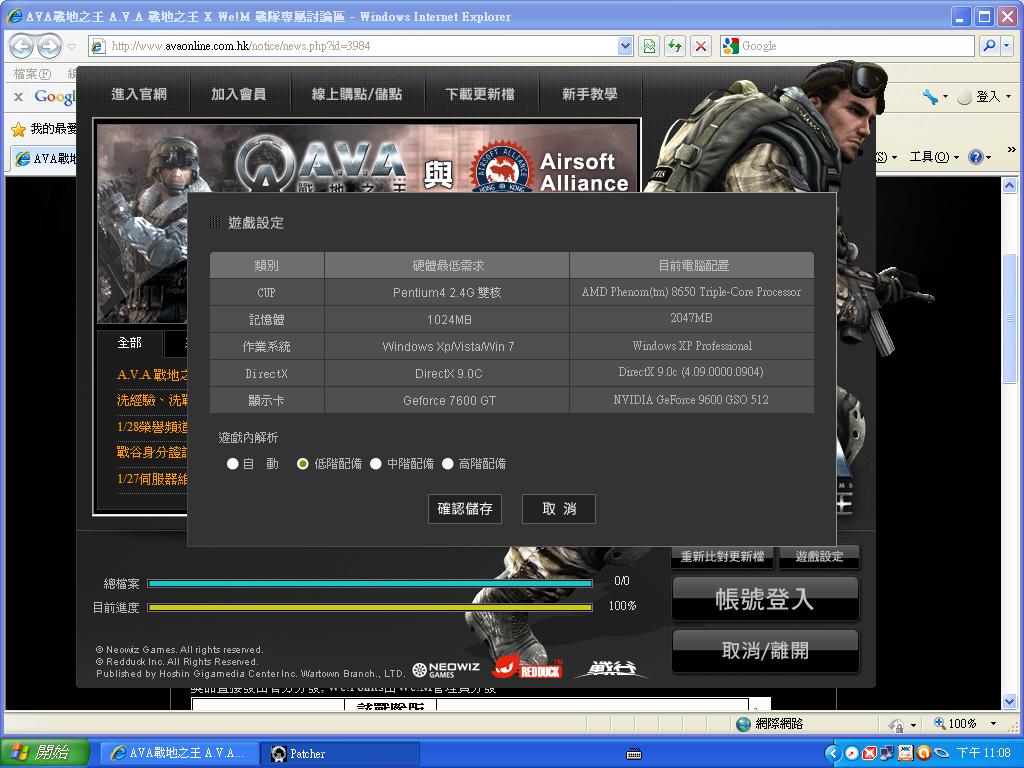Switch to the Patcher taskbar item
The image size is (1024, 768).
[339, 753]
